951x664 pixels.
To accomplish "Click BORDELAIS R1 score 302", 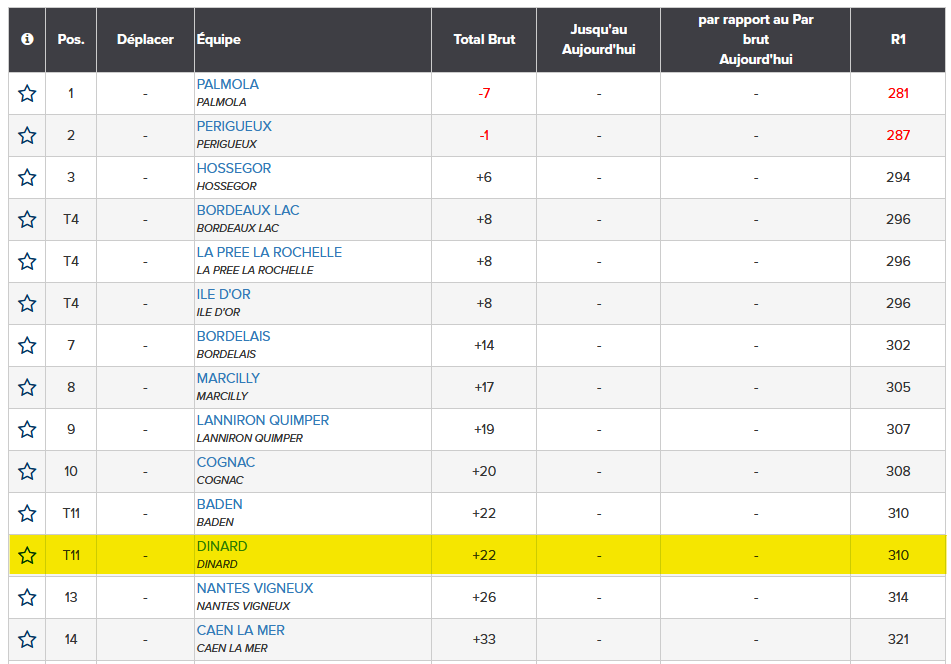I will [898, 346].
